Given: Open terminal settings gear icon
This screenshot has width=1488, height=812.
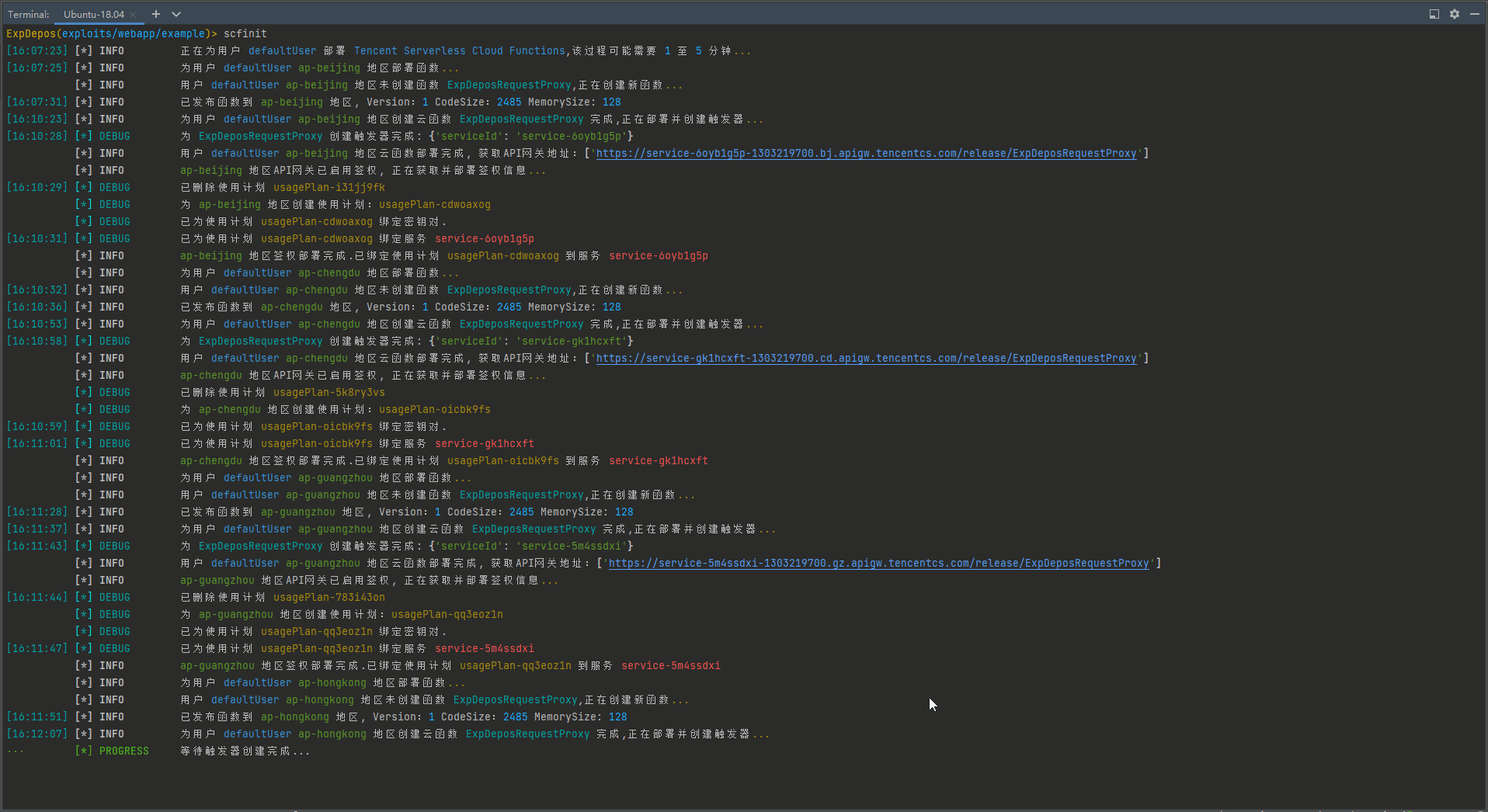Looking at the screenshot, I should coord(1455,14).
